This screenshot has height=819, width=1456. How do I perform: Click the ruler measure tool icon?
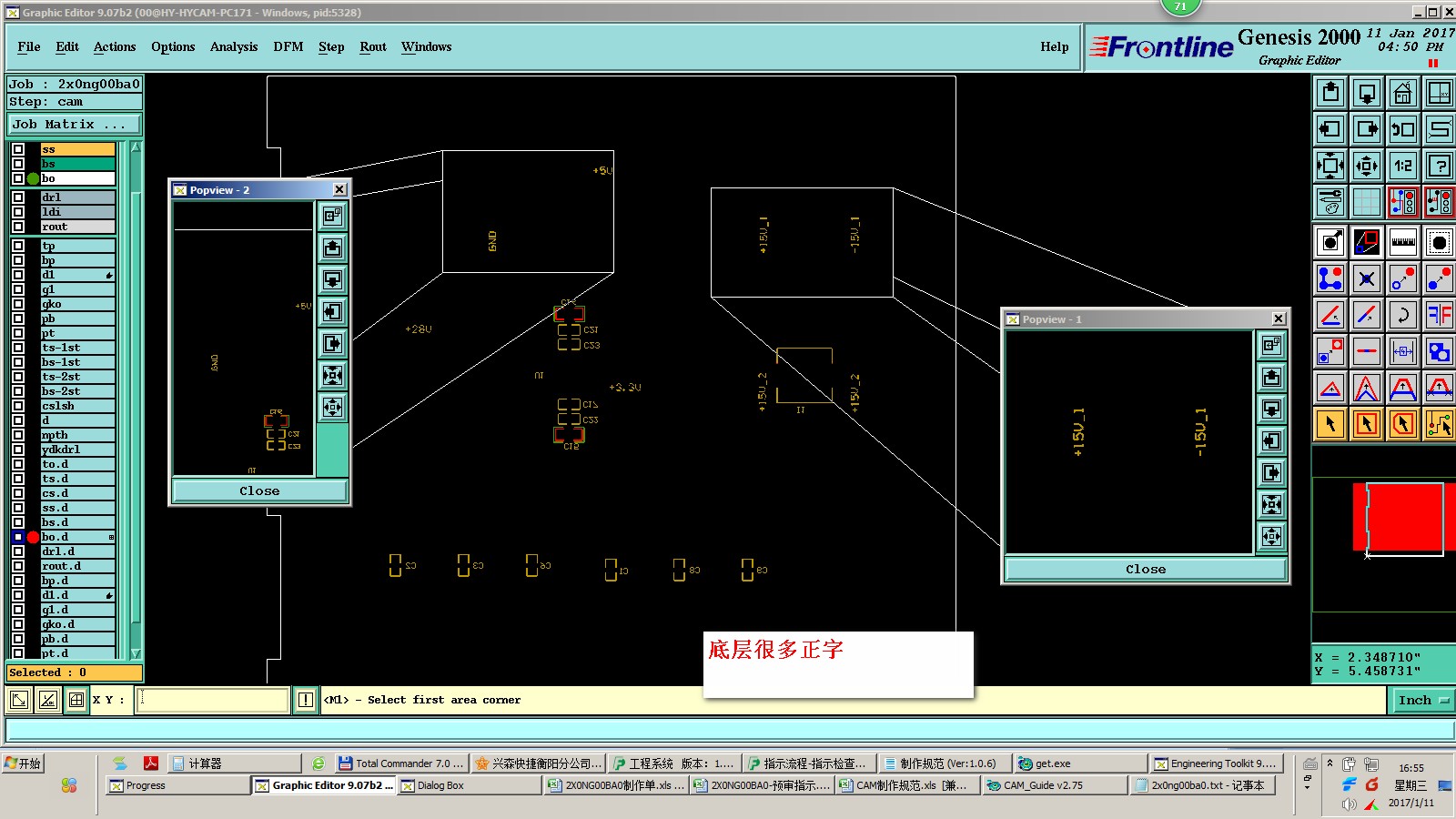point(1403,242)
